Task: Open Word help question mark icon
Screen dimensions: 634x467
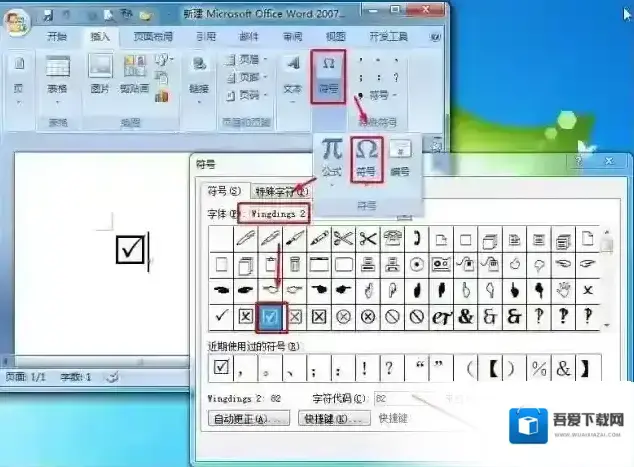Action: 435,37
